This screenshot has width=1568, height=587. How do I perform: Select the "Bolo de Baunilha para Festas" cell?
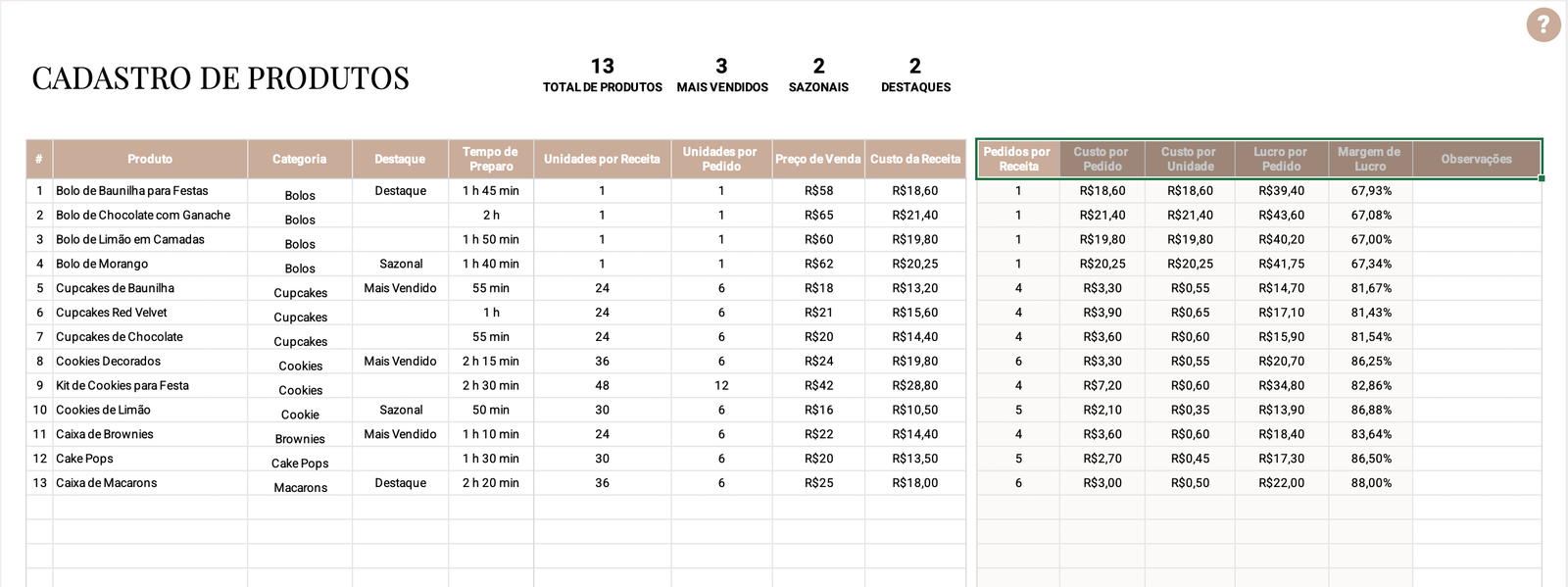pyautogui.click(x=150, y=191)
